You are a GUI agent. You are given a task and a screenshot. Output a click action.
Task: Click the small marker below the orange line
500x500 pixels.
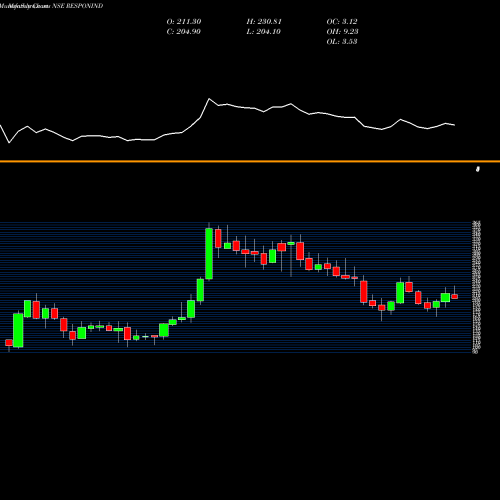pos(478,169)
